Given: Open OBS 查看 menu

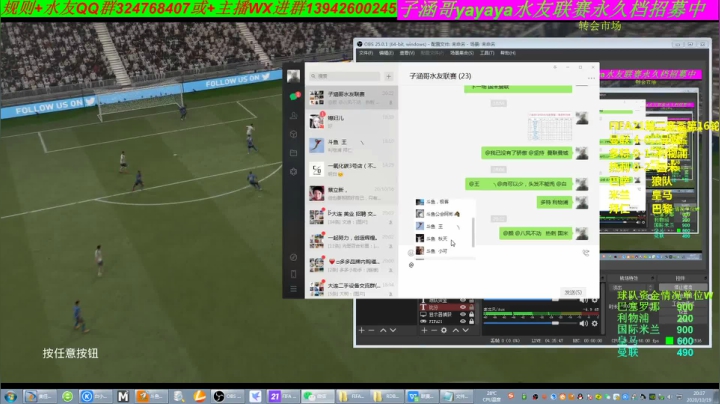Looking at the screenshot, I should pos(407,53).
